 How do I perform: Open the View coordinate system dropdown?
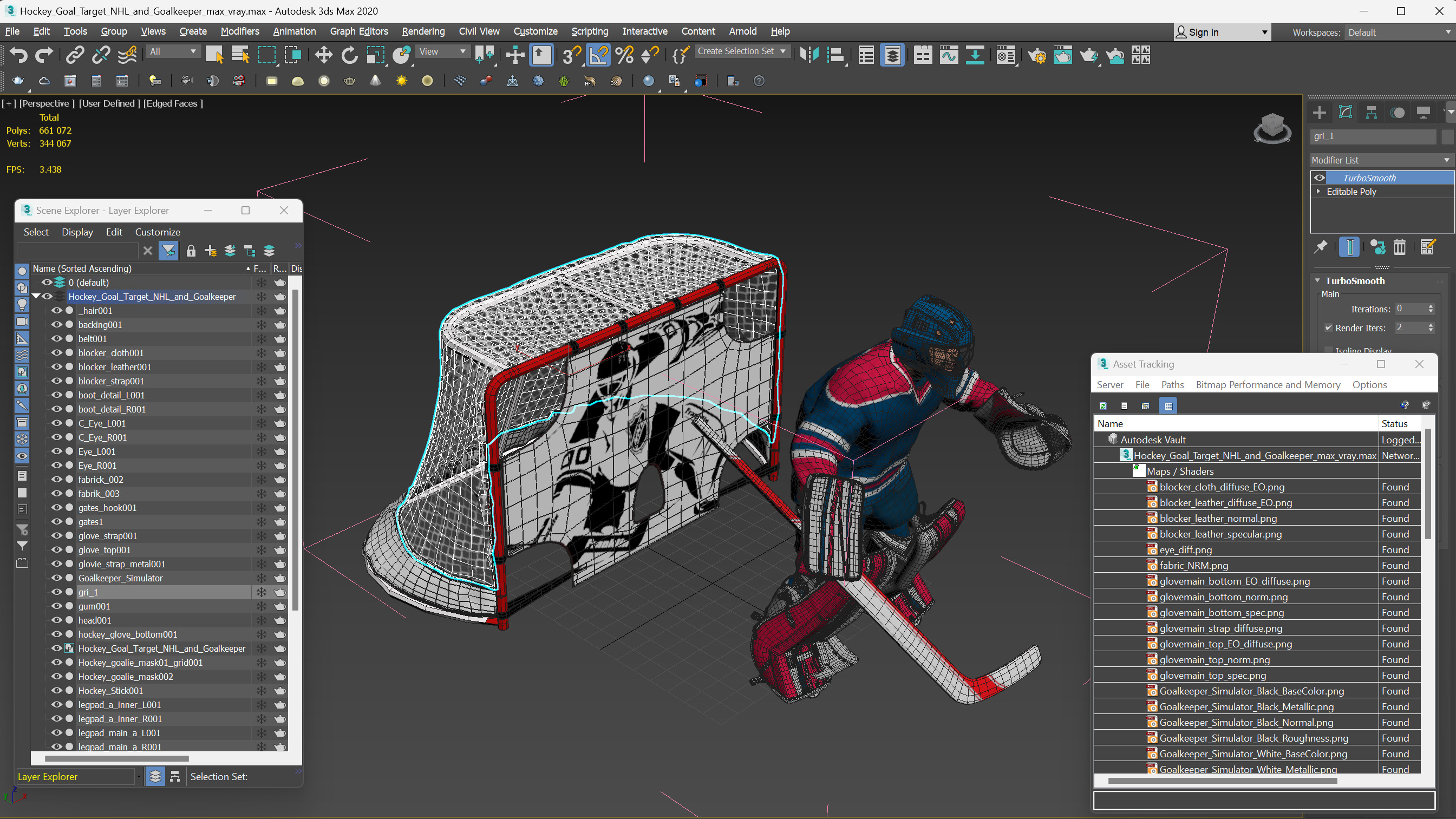(x=442, y=51)
